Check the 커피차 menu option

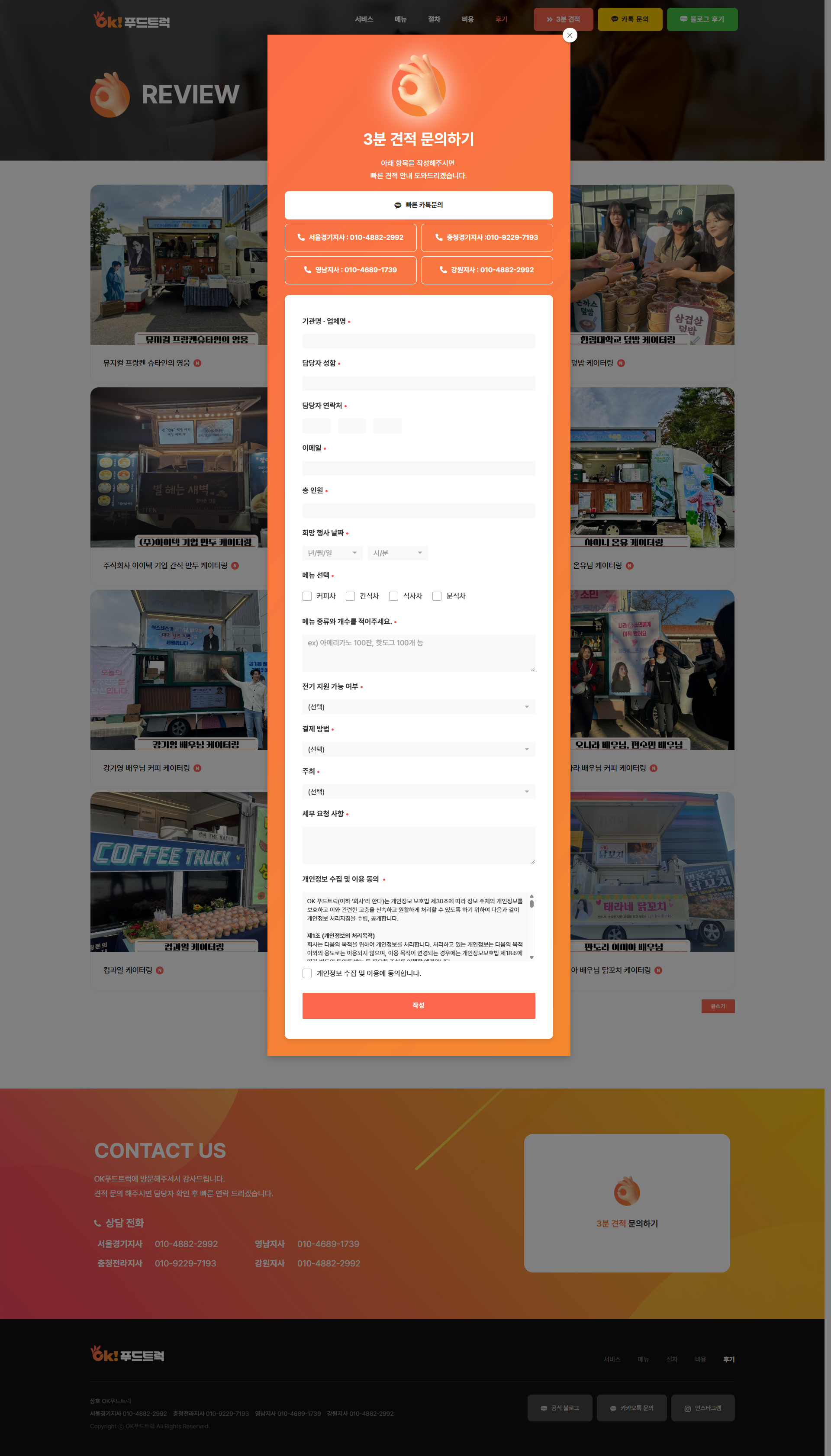click(307, 596)
